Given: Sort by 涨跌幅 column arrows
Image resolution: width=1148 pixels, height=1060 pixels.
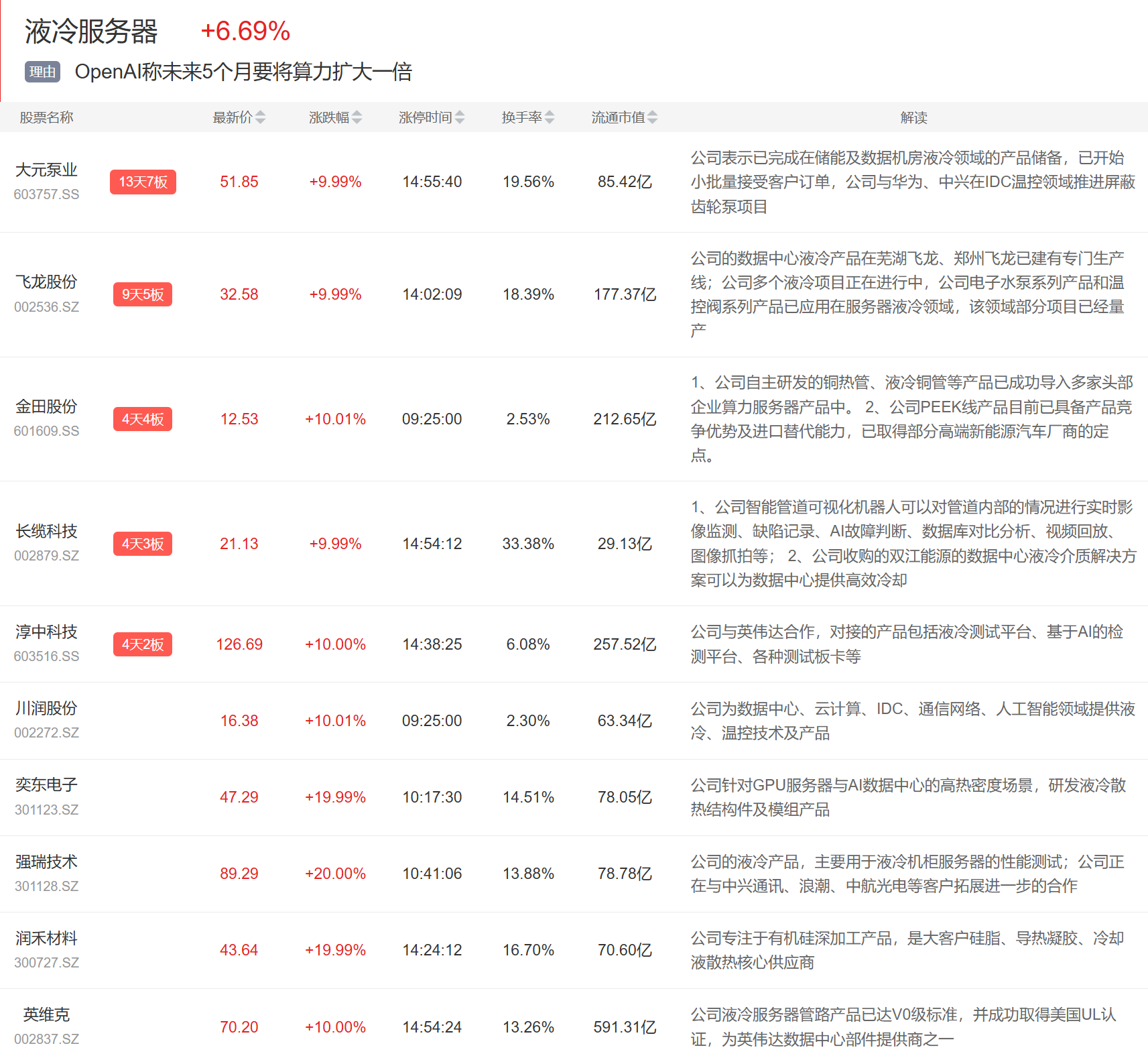Looking at the screenshot, I should click(x=357, y=117).
